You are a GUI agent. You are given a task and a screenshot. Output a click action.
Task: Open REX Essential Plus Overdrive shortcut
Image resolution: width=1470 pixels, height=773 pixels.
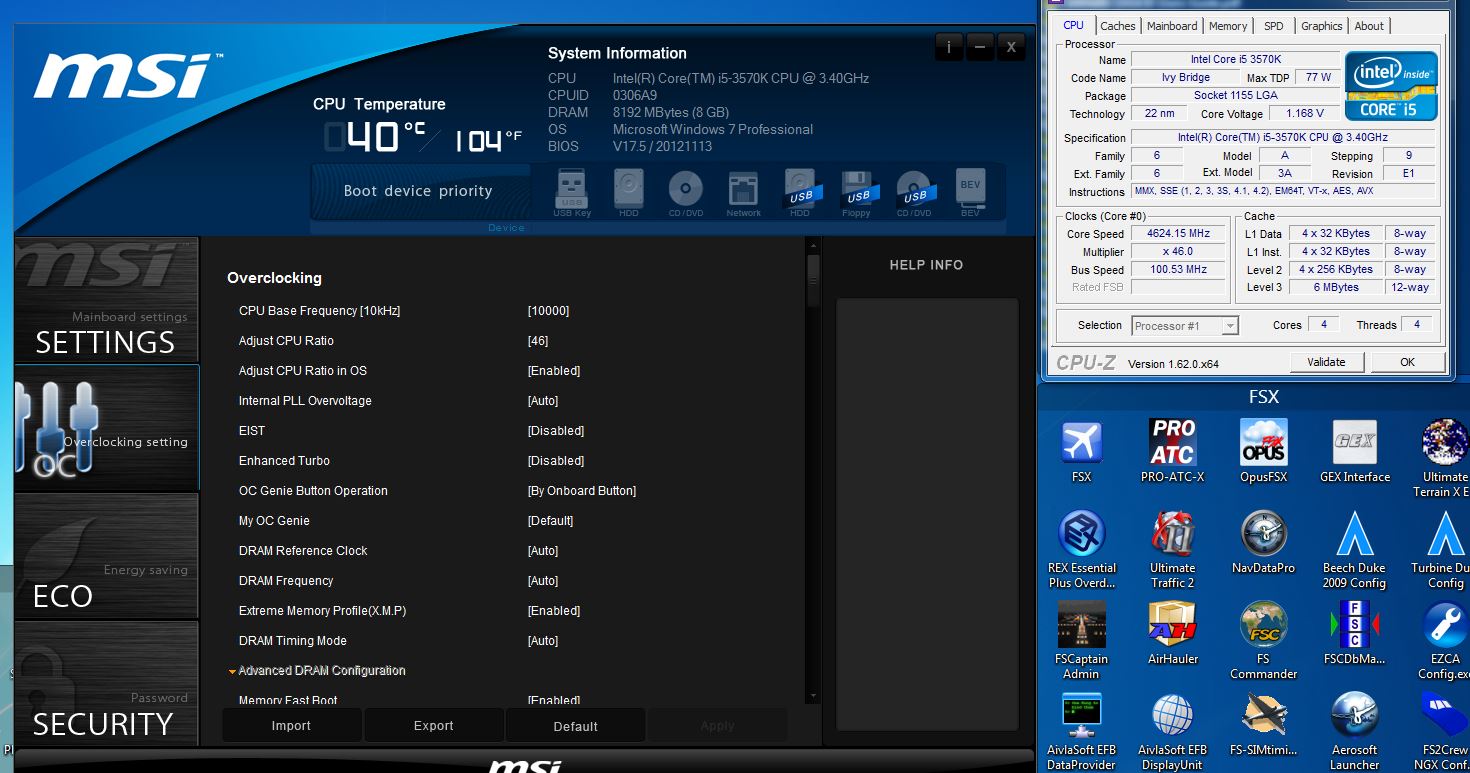[1081, 550]
